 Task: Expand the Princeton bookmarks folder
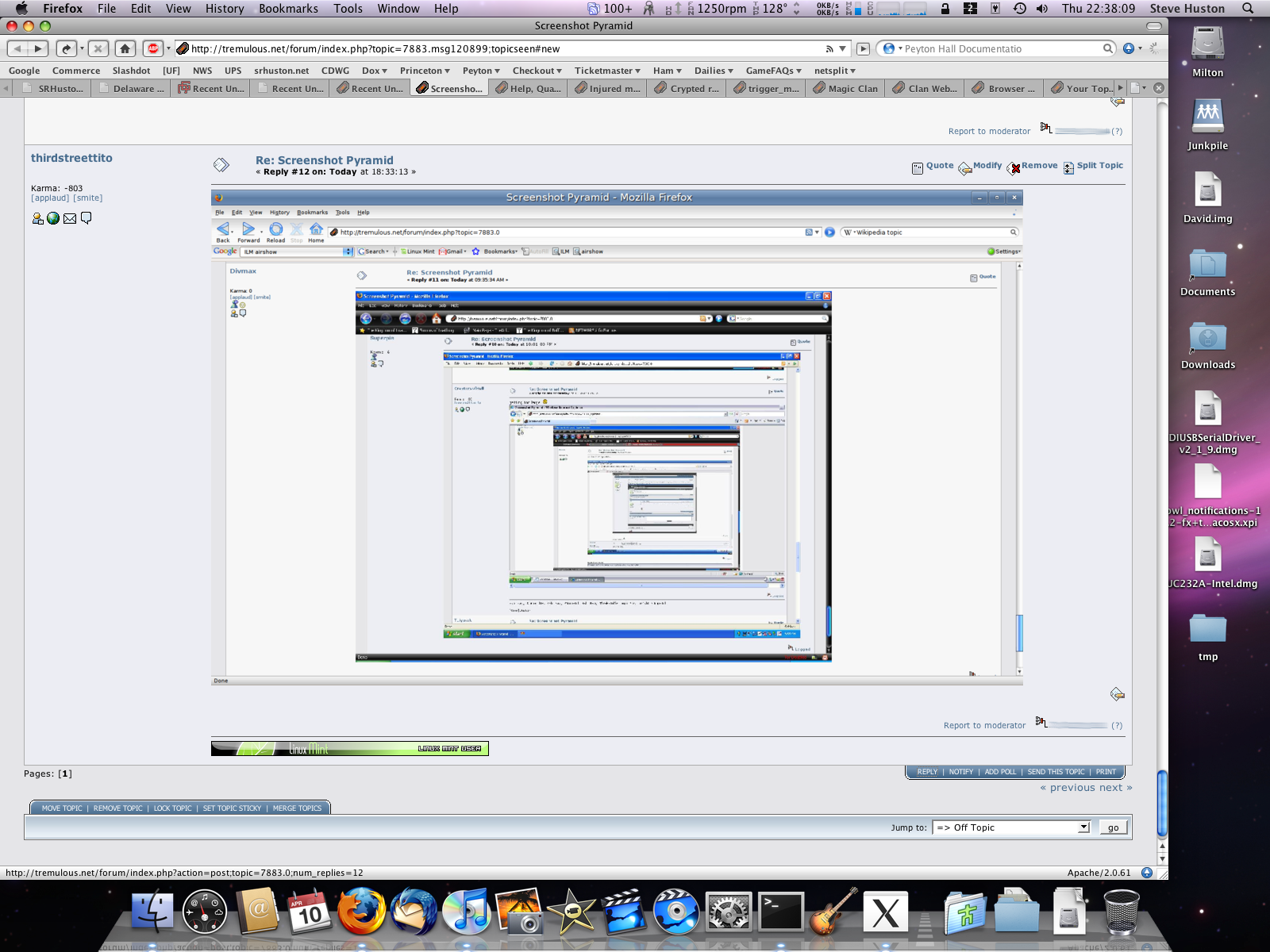coord(425,71)
